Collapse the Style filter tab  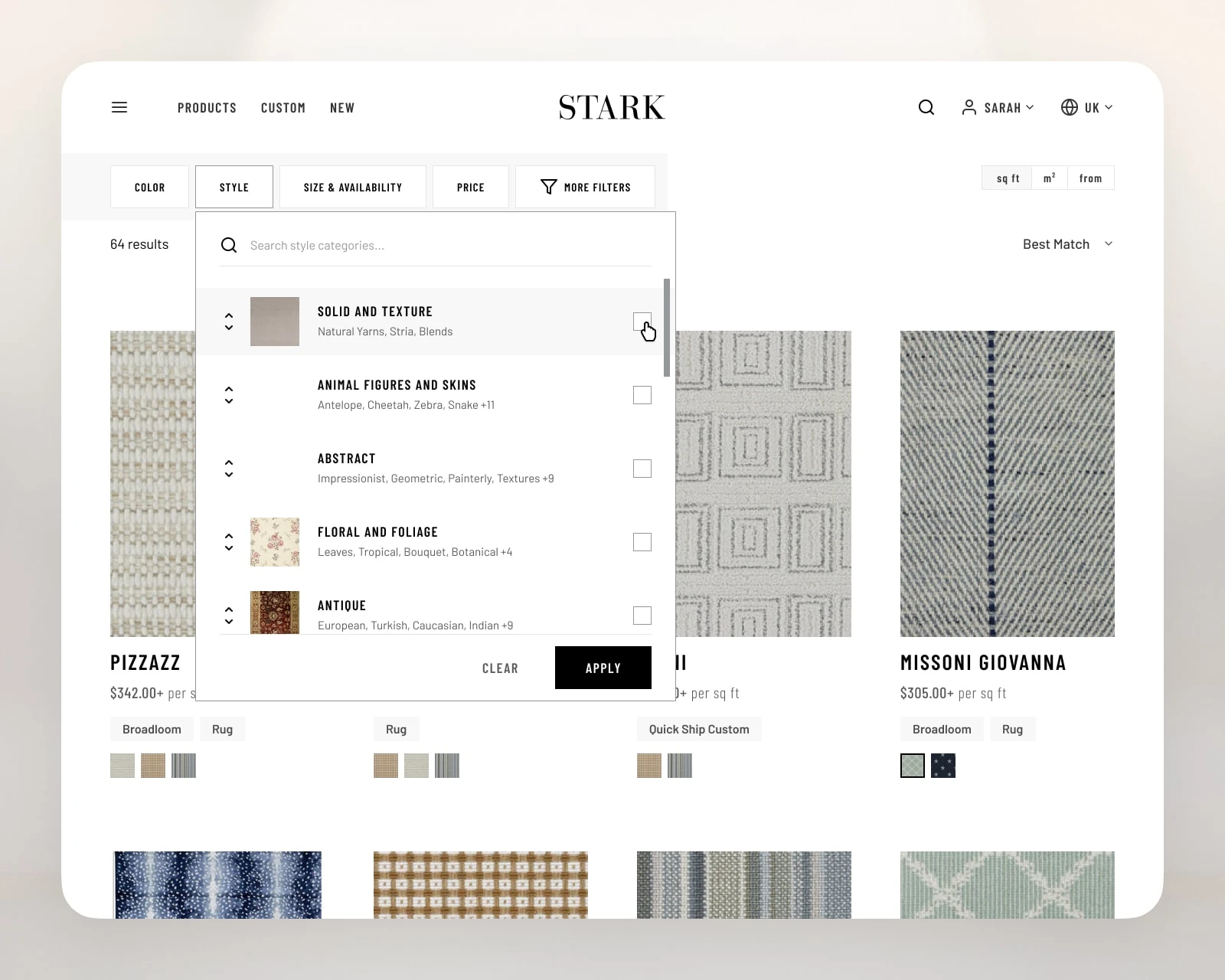(234, 187)
